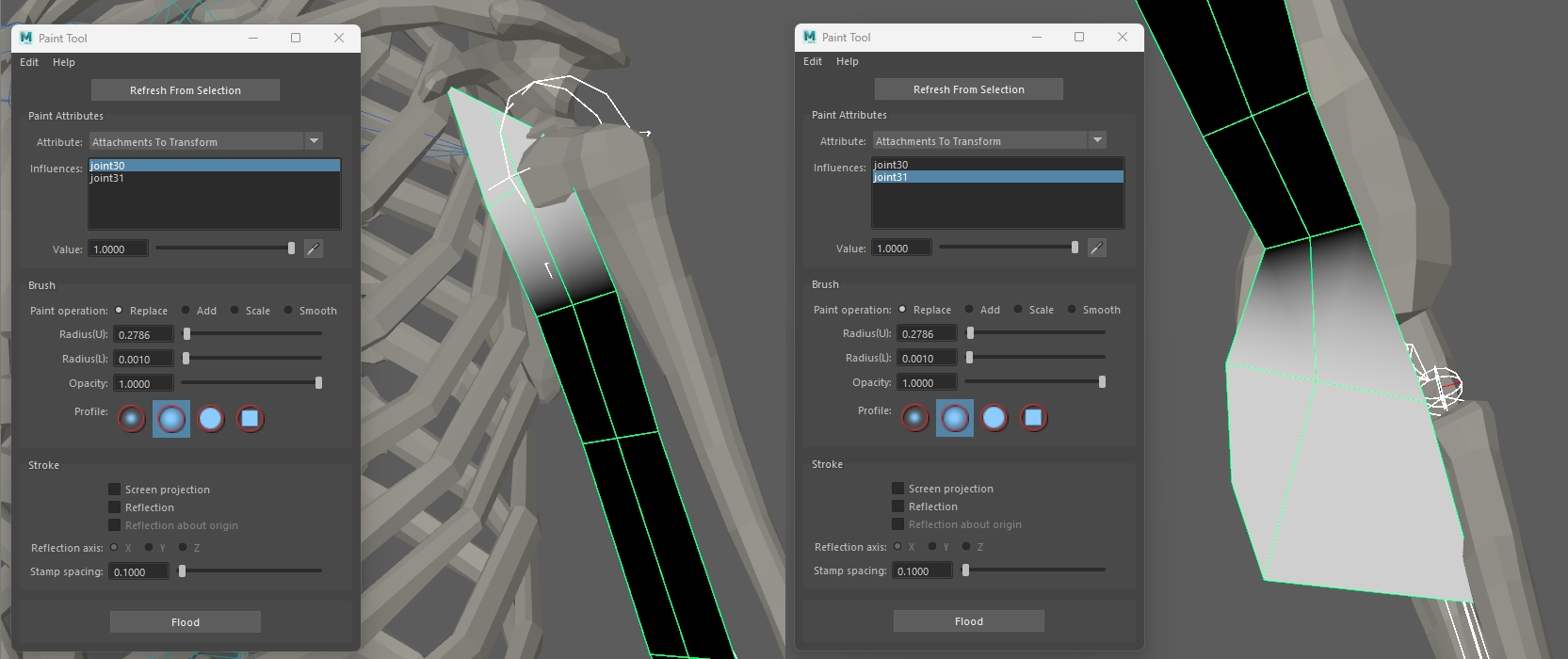The height and width of the screenshot is (659, 1568).
Task: Select Add paint operation in right Paint Tool
Action: (969, 310)
